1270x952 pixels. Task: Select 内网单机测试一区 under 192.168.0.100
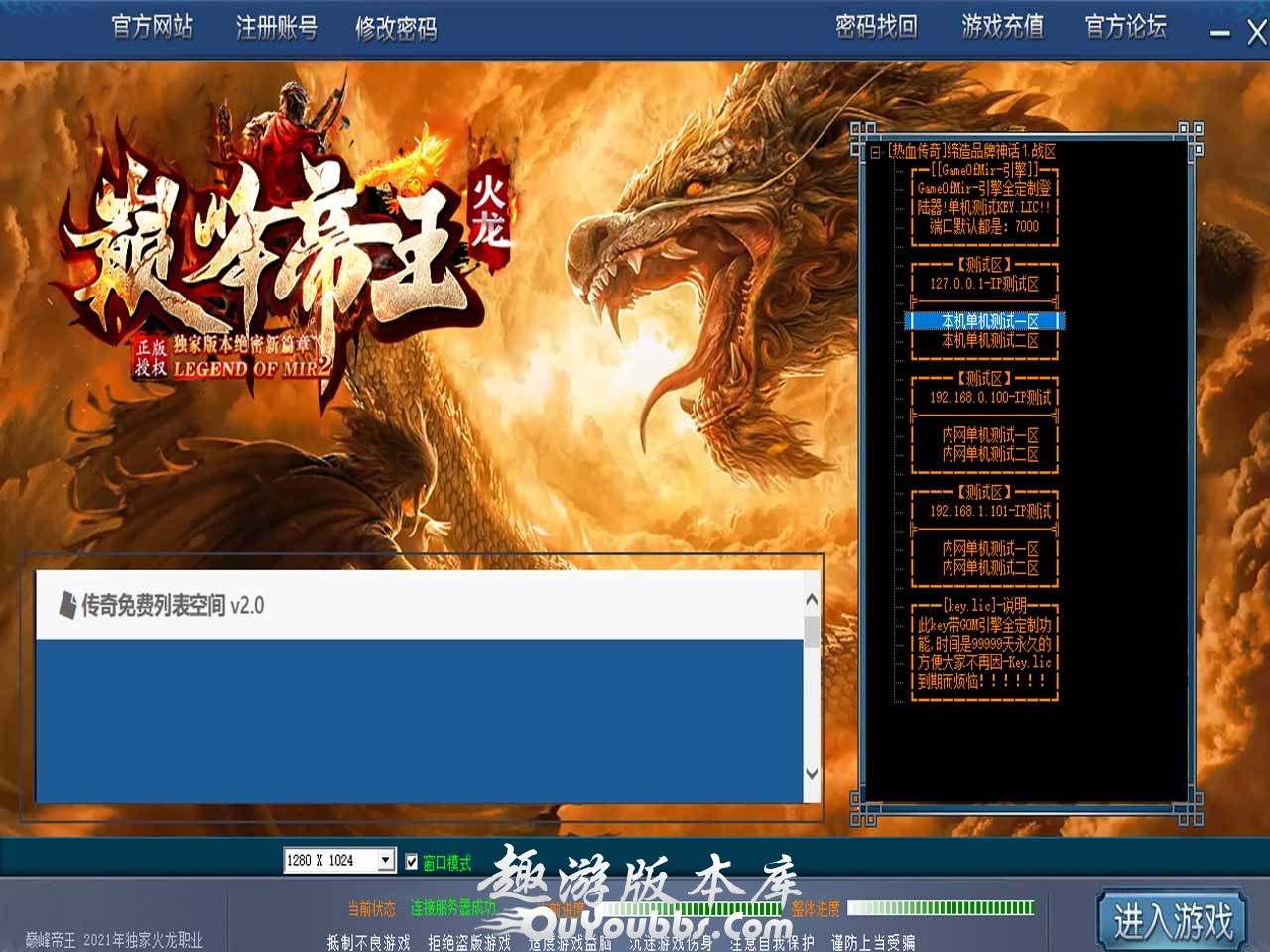pos(989,435)
